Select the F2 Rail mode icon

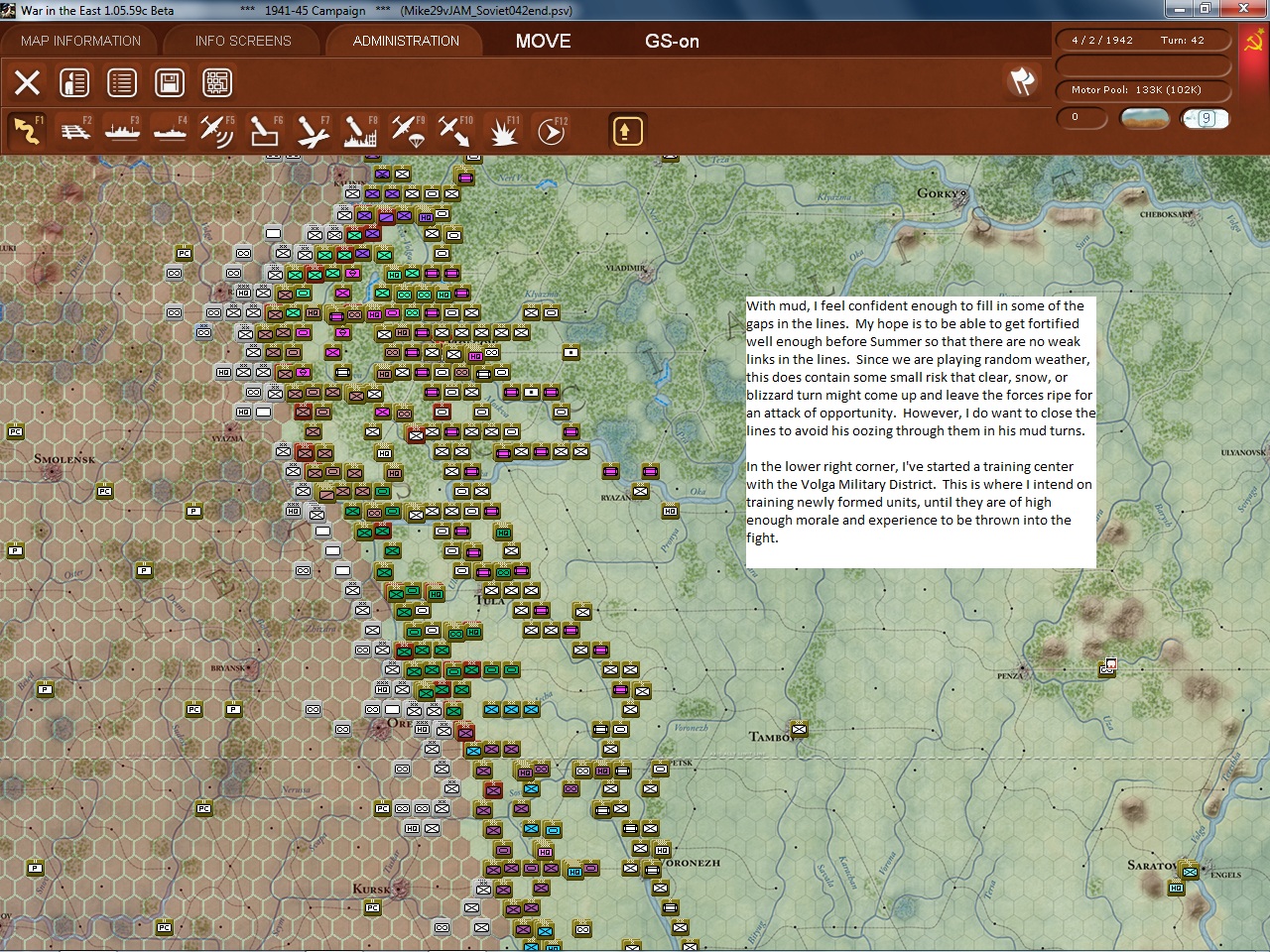[x=74, y=131]
